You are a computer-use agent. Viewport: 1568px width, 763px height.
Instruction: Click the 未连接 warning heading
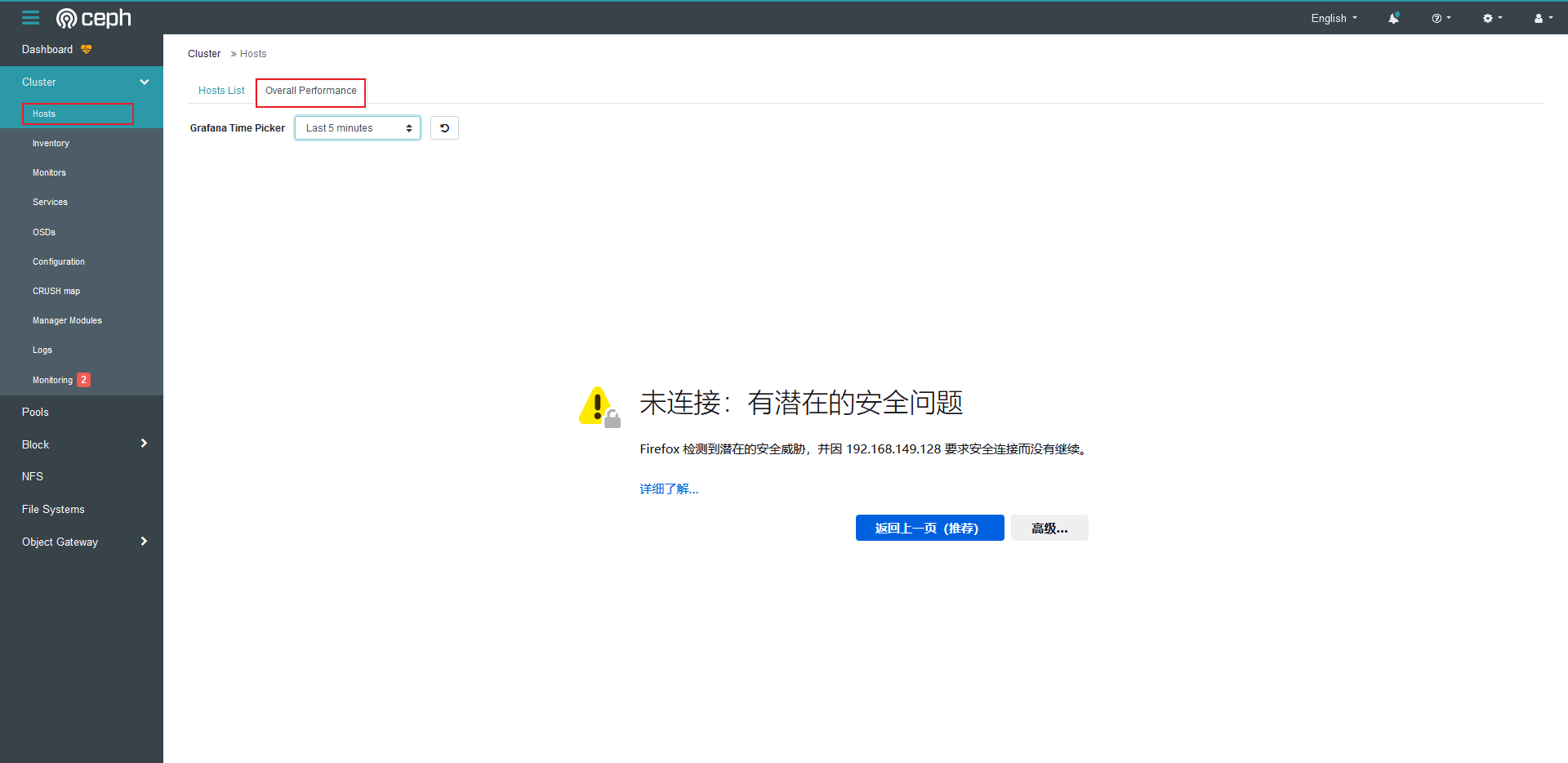(x=801, y=403)
